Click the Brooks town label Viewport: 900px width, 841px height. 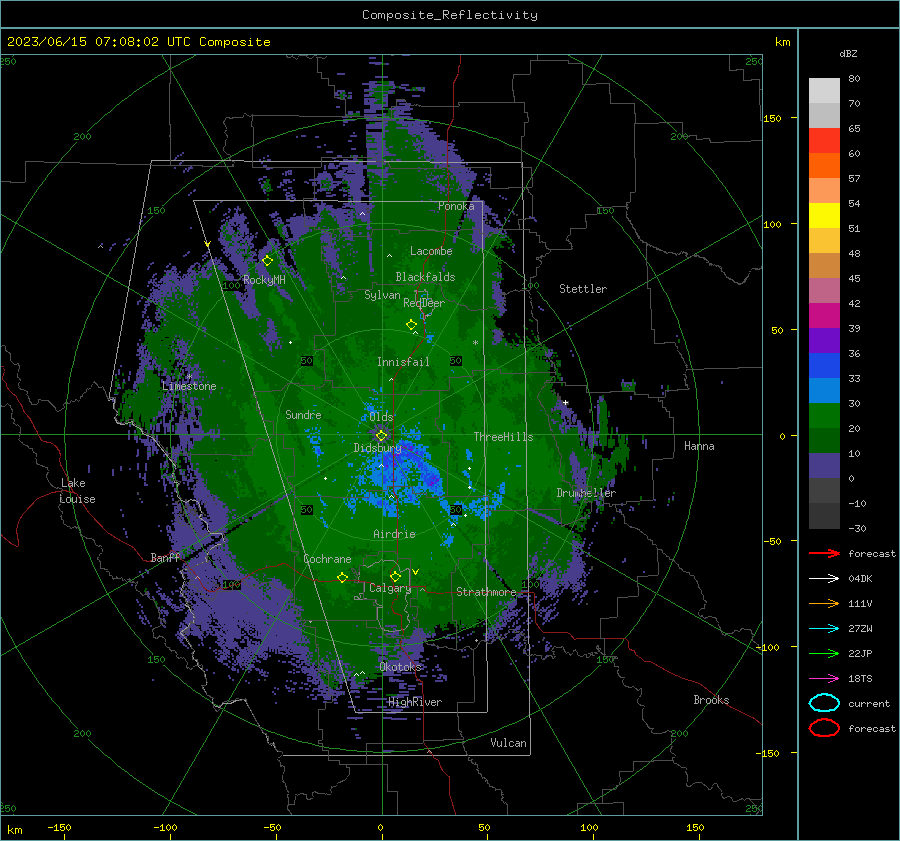pos(711,700)
